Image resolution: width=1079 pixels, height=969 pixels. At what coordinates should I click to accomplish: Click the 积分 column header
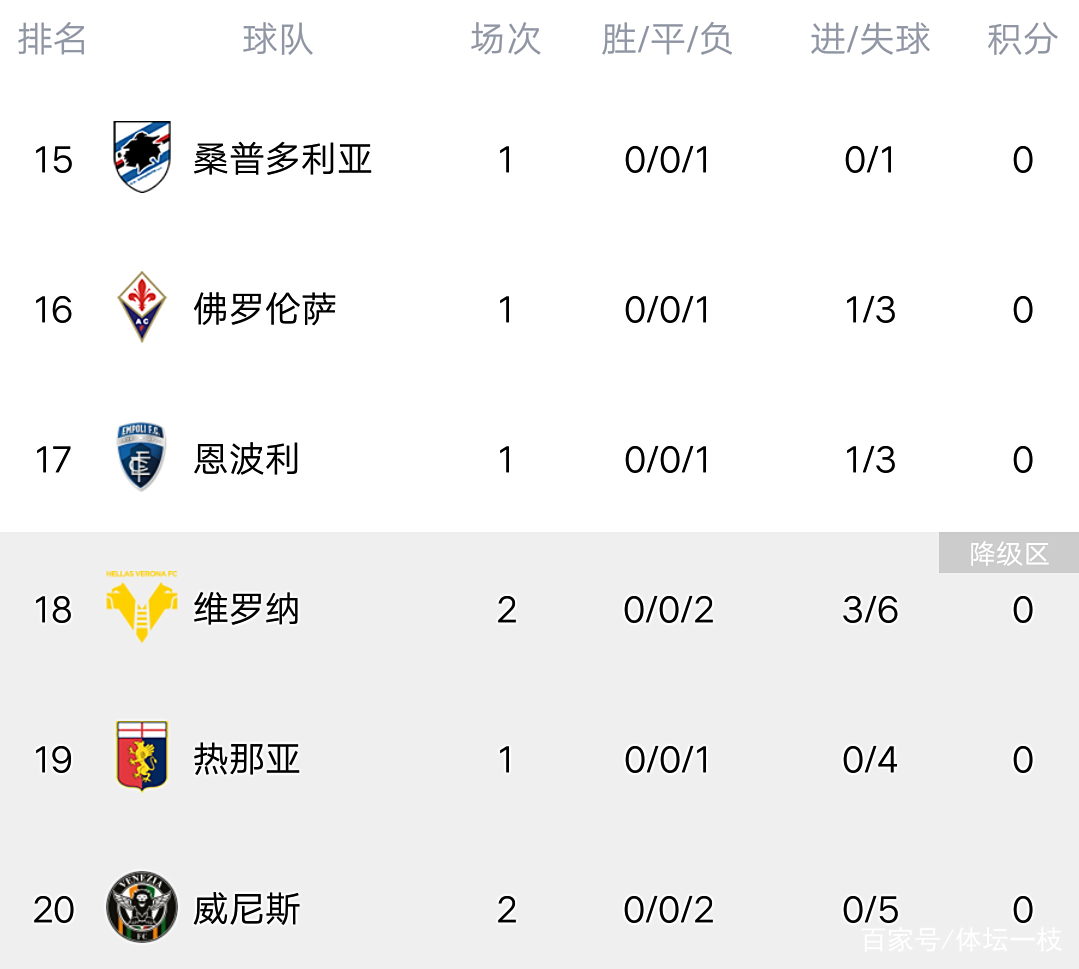point(1022,39)
